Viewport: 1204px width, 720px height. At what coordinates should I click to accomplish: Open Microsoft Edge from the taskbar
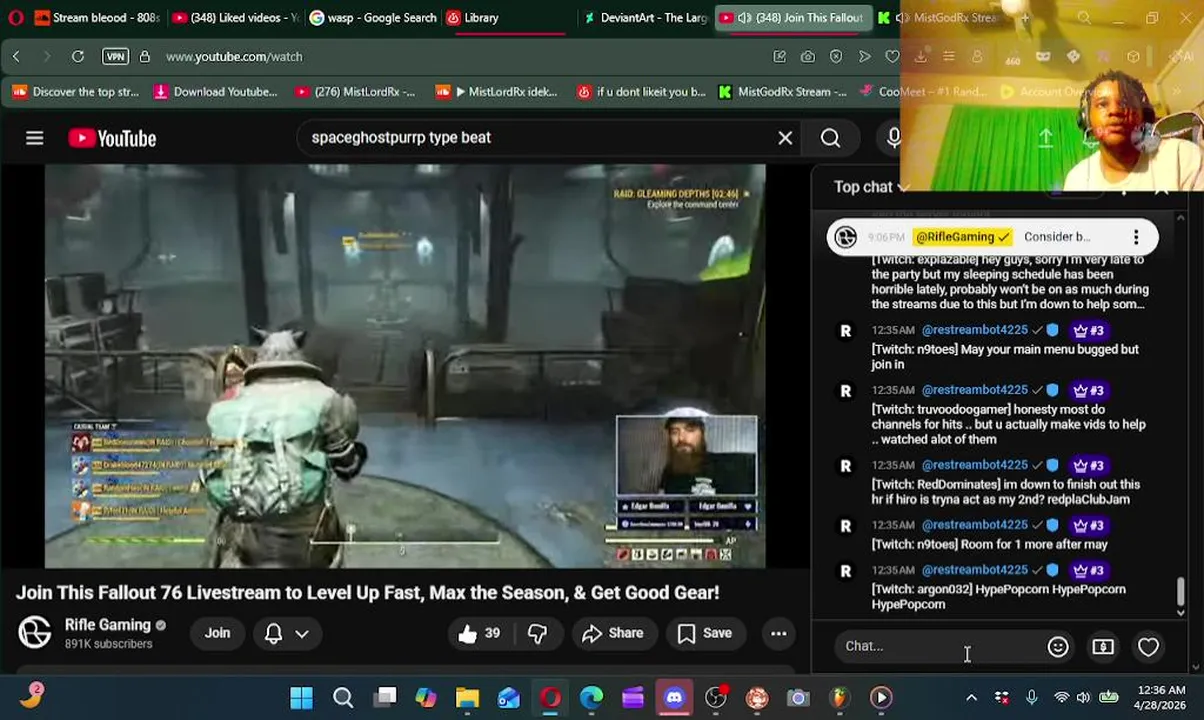point(591,698)
